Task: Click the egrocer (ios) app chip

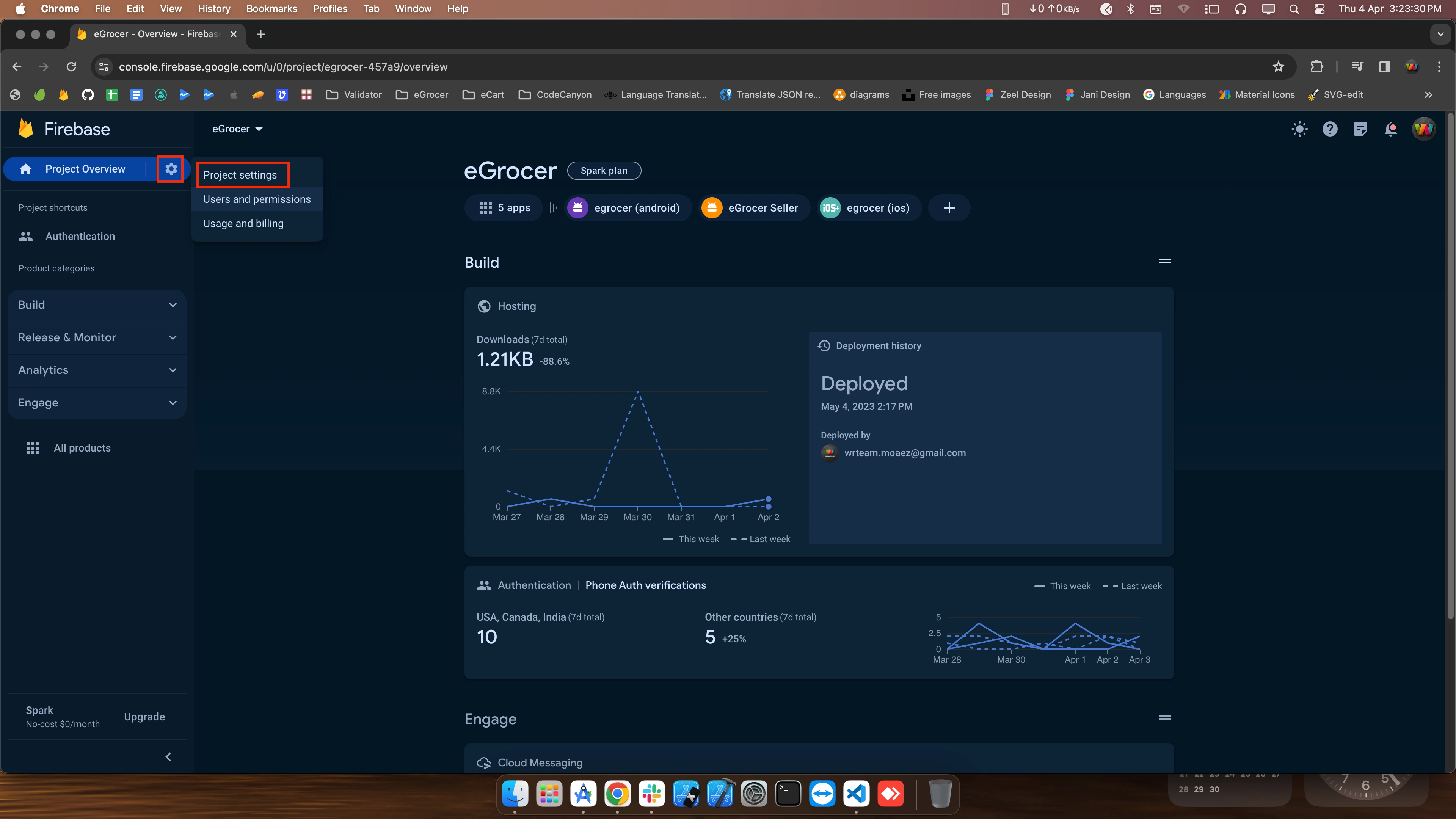Action: click(869, 208)
